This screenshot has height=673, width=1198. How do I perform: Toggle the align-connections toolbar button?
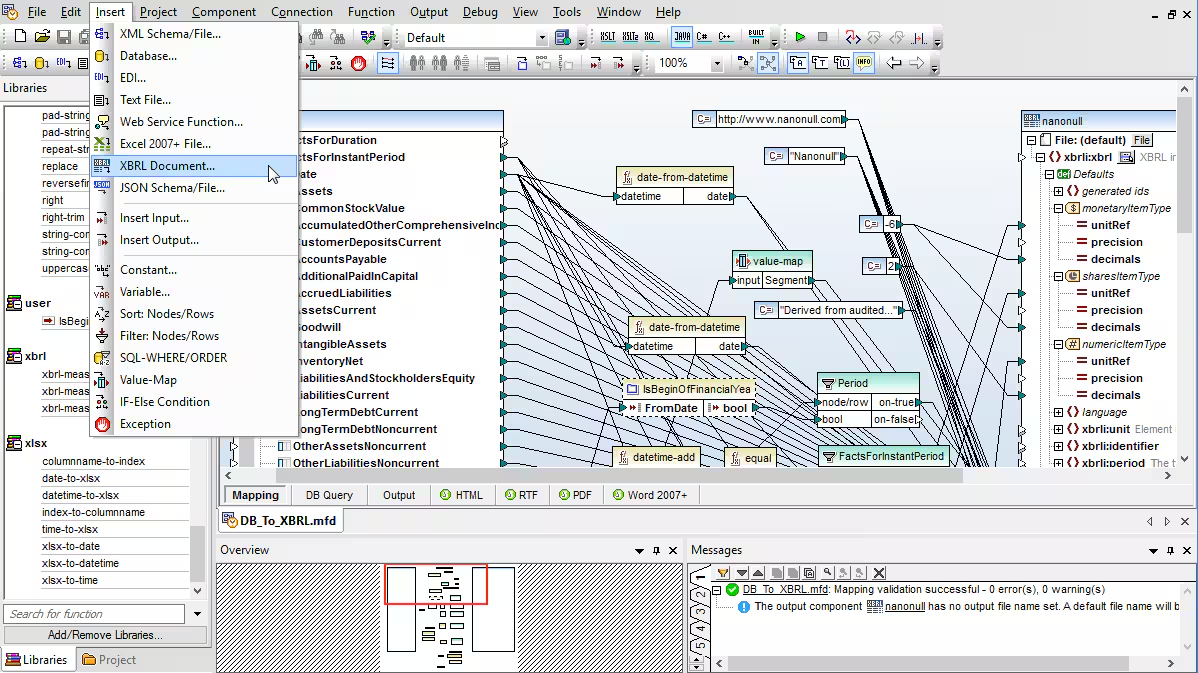click(388, 63)
